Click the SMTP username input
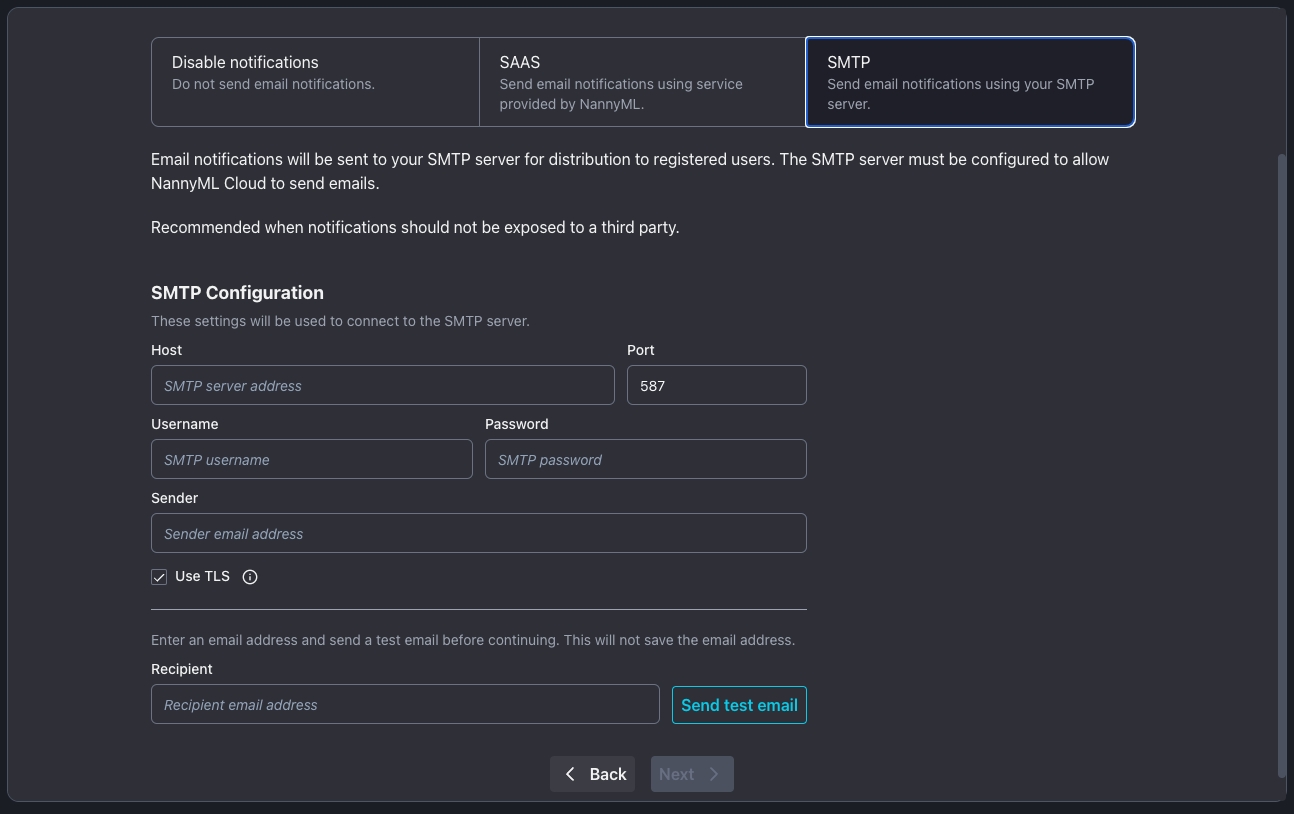Image resolution: width=1294 pixels, height=814 pixels. point(311,460)
